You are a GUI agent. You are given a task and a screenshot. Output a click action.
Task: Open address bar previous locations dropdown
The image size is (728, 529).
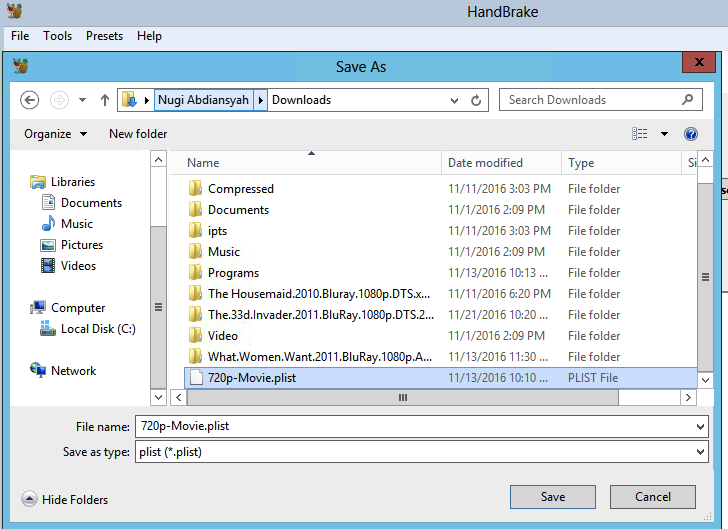point(454,100)
